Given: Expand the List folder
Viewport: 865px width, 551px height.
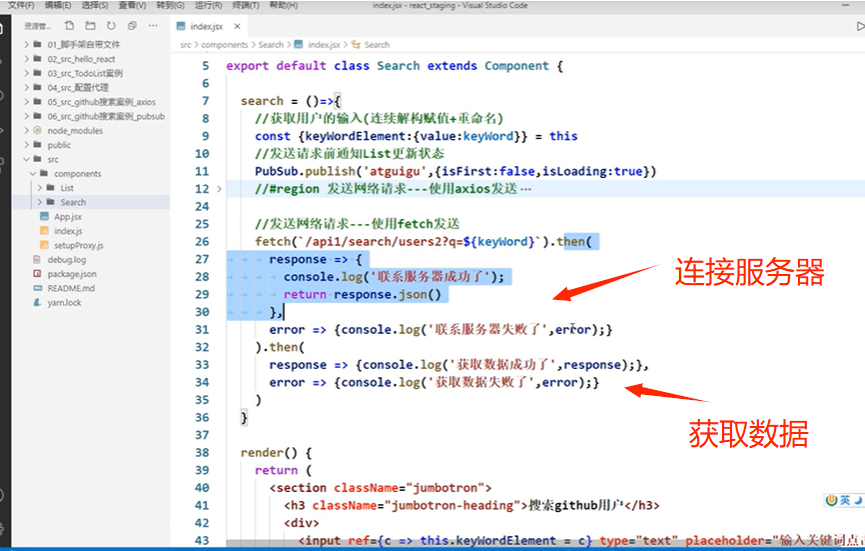Looking at the screenshot, I should [40, 188].
